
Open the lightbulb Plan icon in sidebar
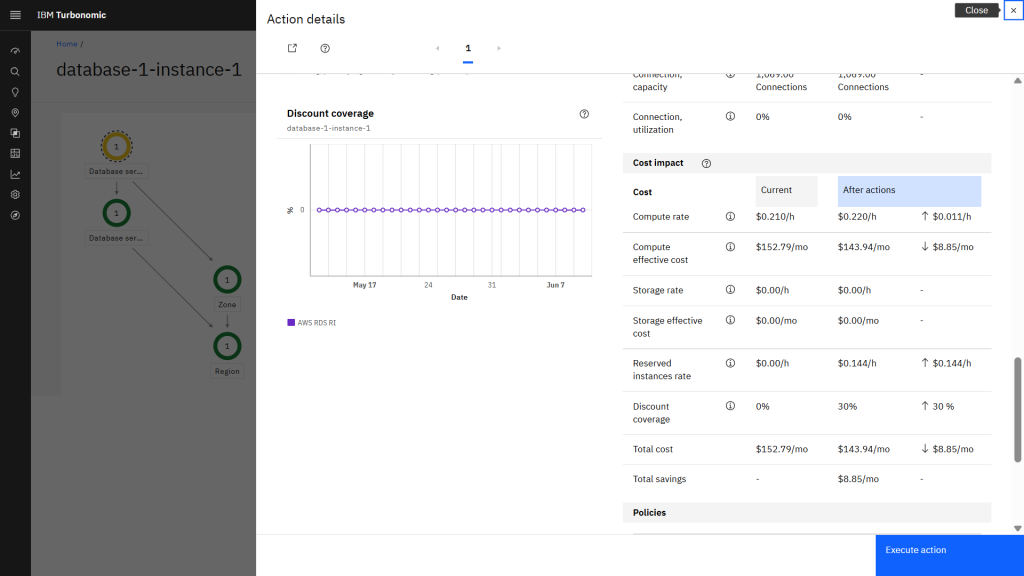[x=15, y=92]
